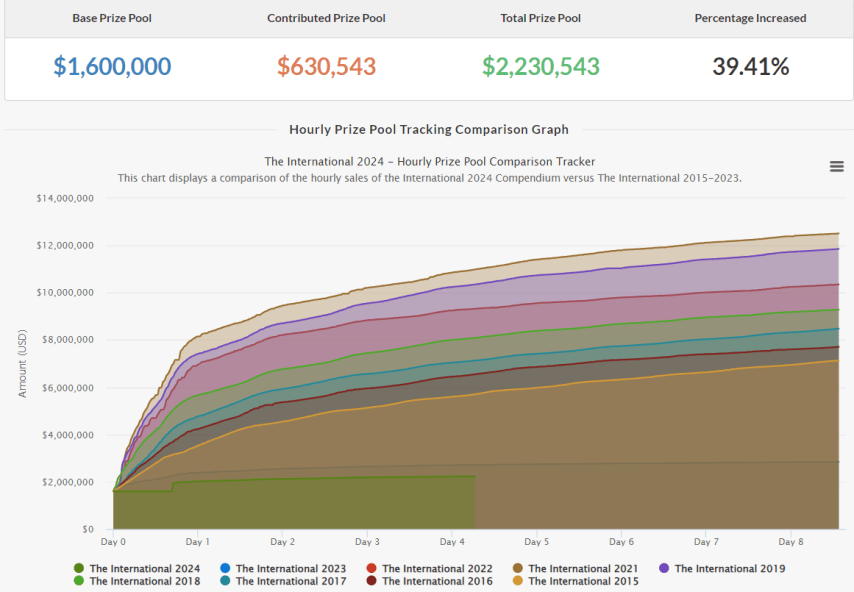Click the $14,000,000 y-axis label
The width and height of the screenshot is (854, 592).
point(65,198)
